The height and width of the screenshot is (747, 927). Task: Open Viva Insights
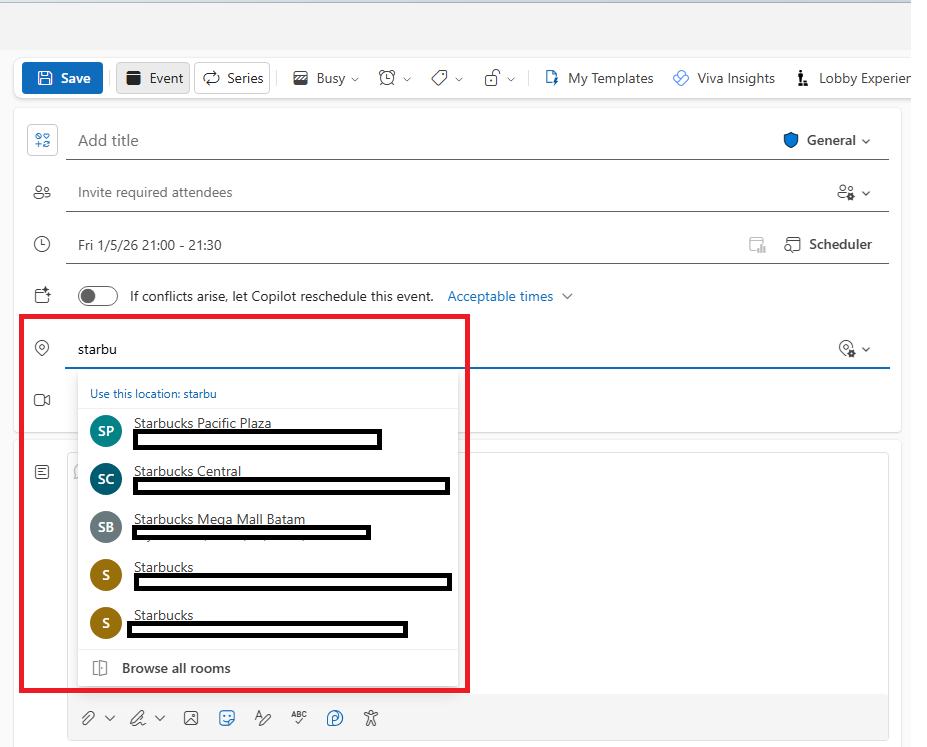pos(724,78)
